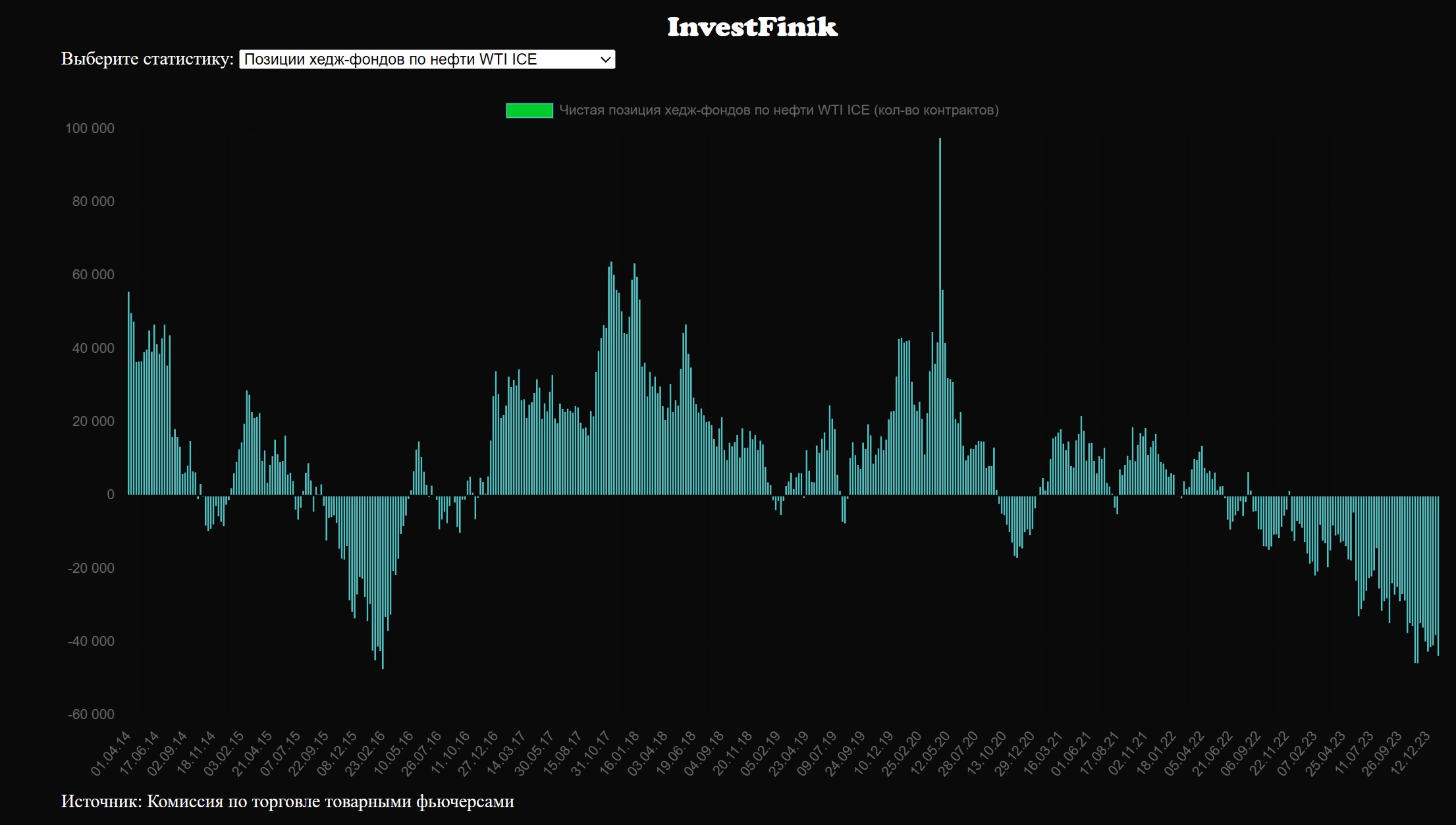Viewport: 1456px width, 825px height.
Task: Toggle the hedge fund net position legend label
Action: coord(778,111)
